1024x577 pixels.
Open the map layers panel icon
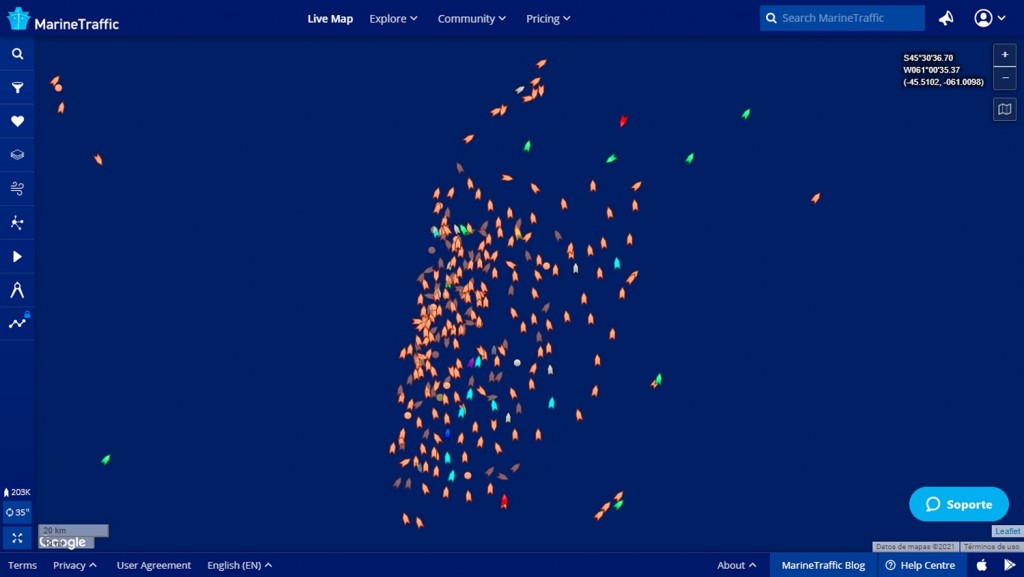(17, 155)
